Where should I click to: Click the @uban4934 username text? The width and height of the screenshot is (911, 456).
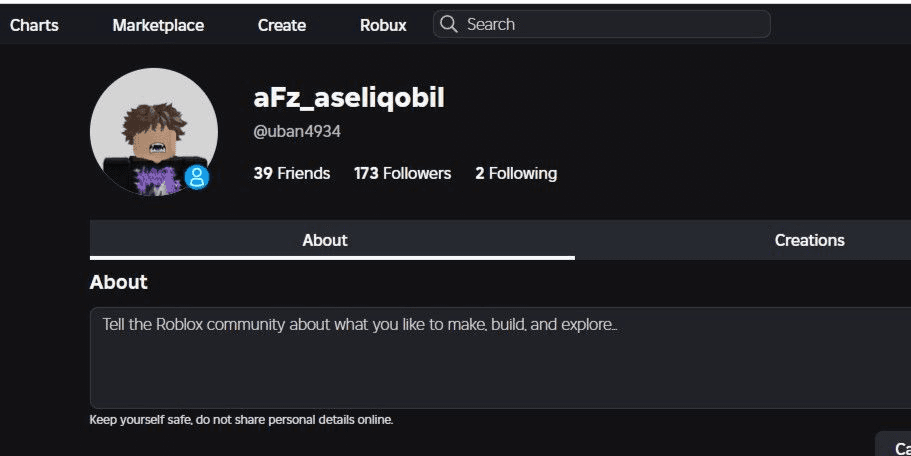tap(297, 131)
